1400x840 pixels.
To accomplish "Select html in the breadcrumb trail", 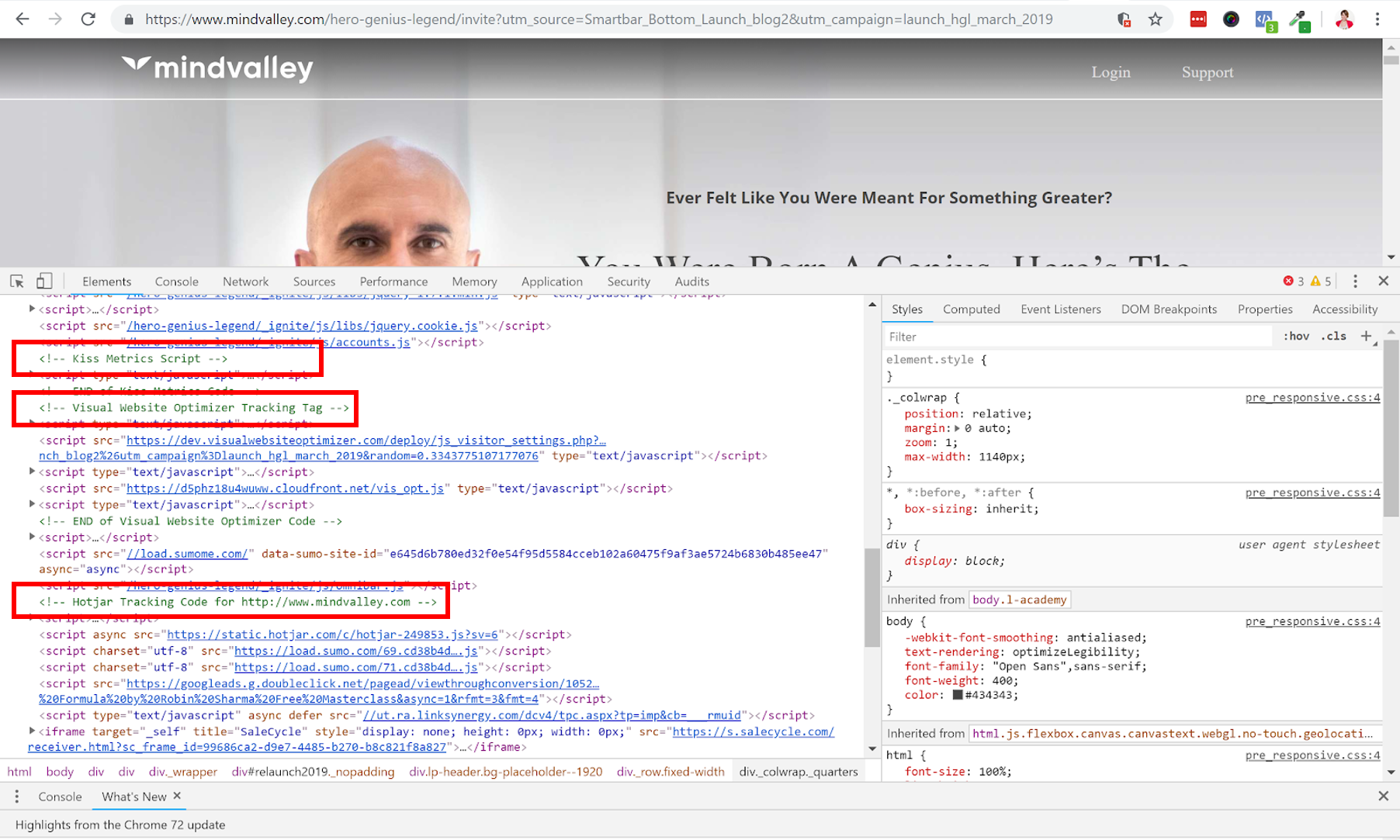I will (x=19, y=772).
